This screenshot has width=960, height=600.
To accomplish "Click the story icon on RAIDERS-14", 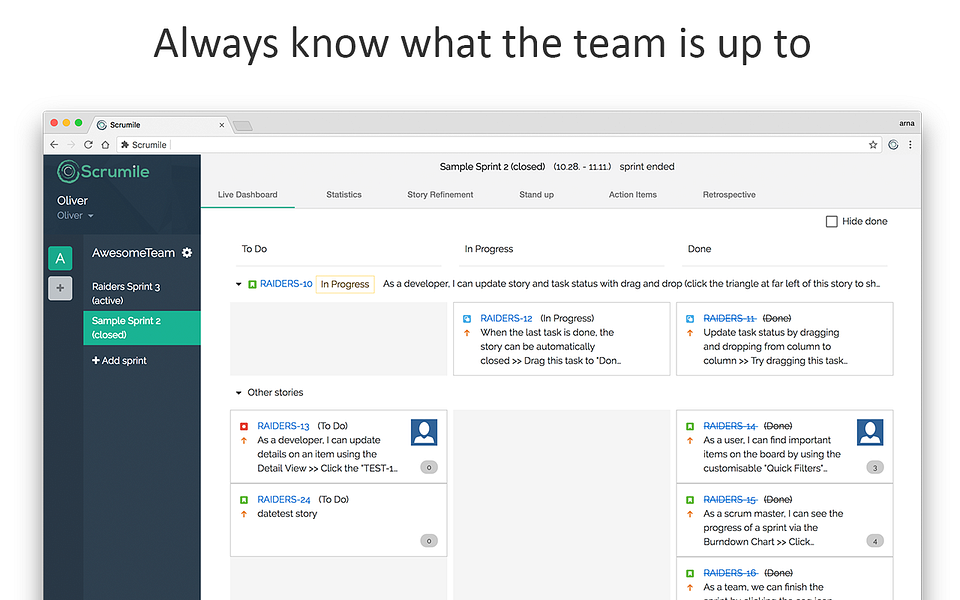I will (690, 426).
